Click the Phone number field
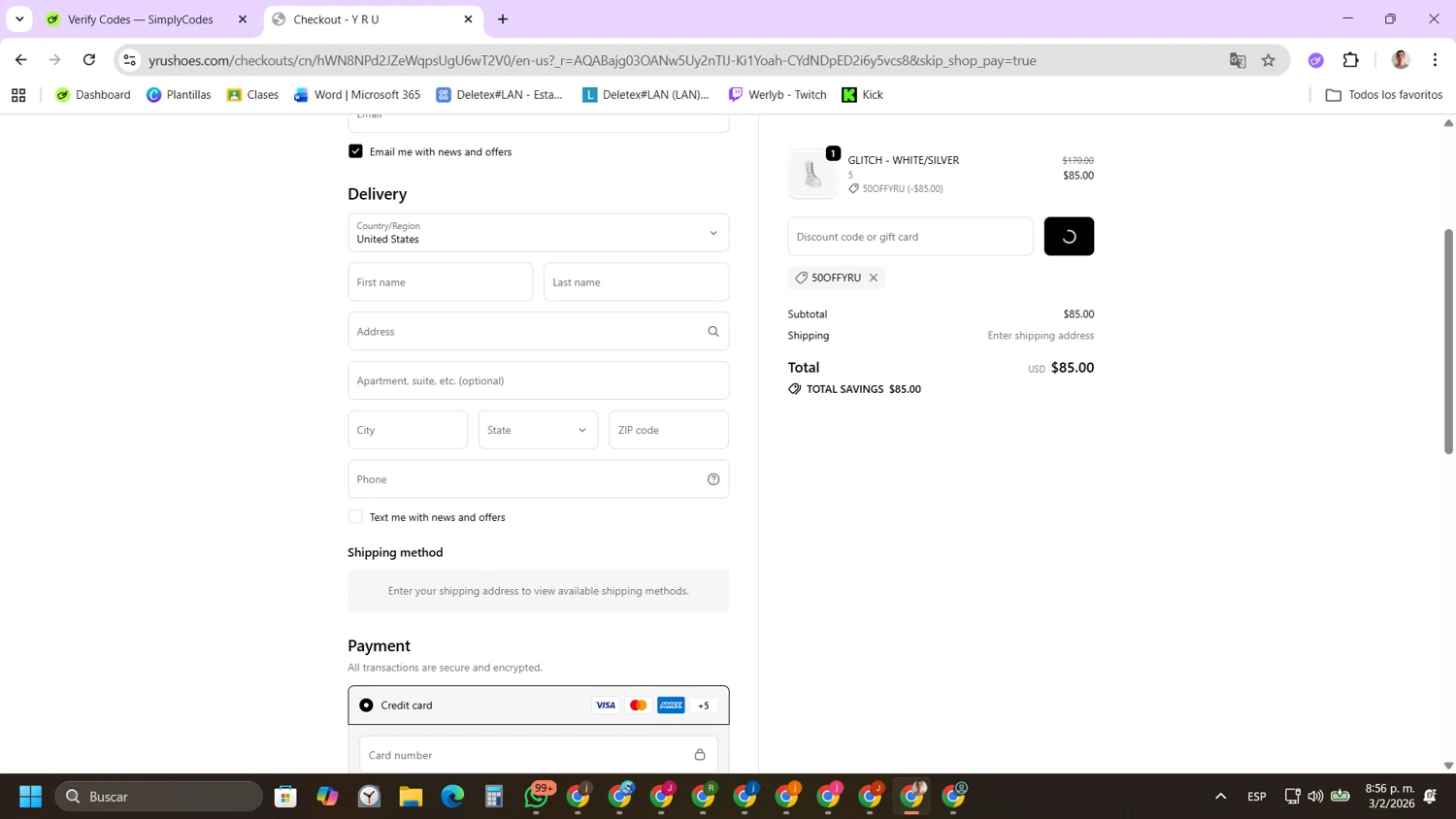1456x819 pixels. [x=538, y=479]
